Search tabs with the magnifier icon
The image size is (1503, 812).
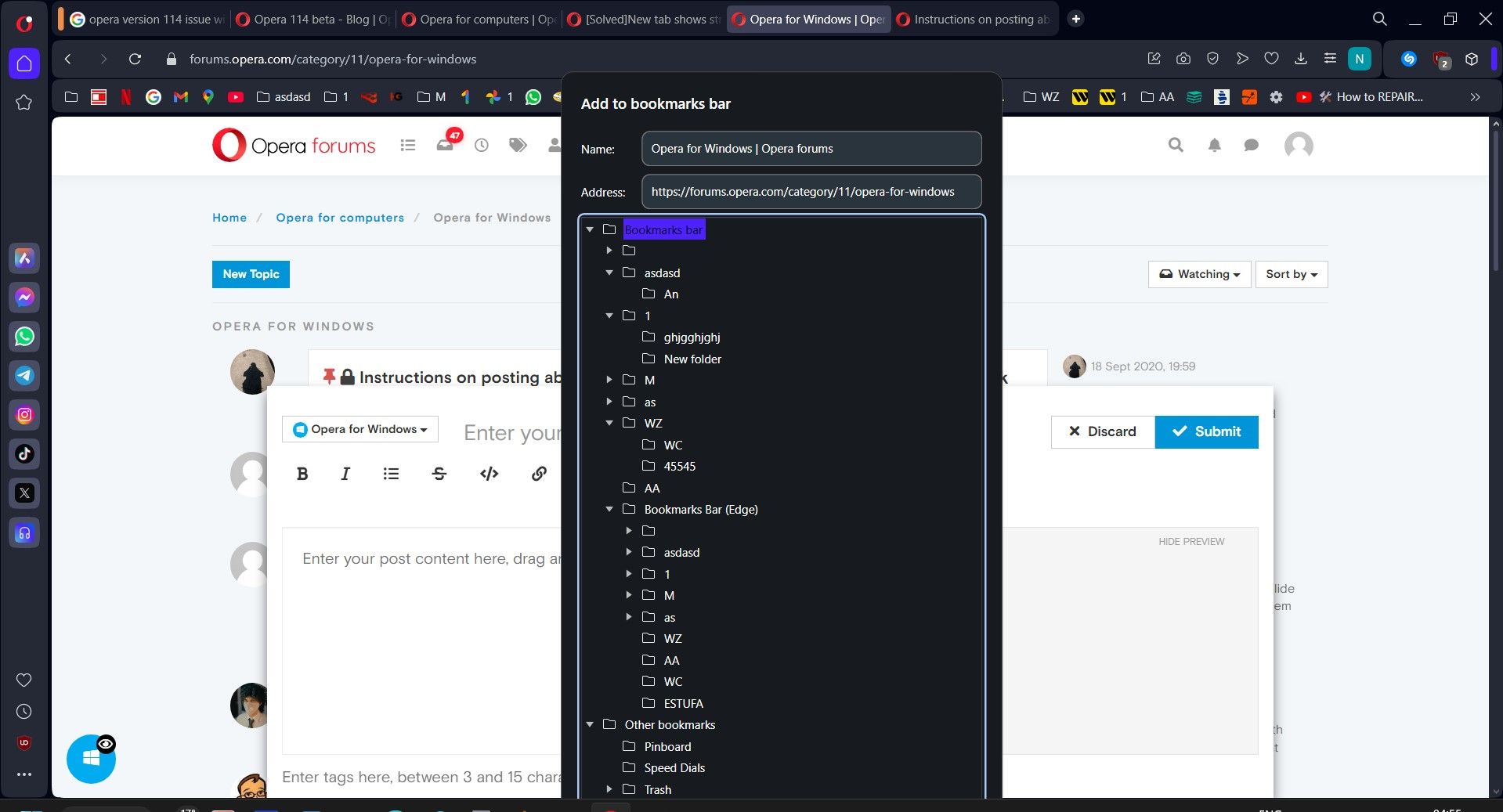1380,19
